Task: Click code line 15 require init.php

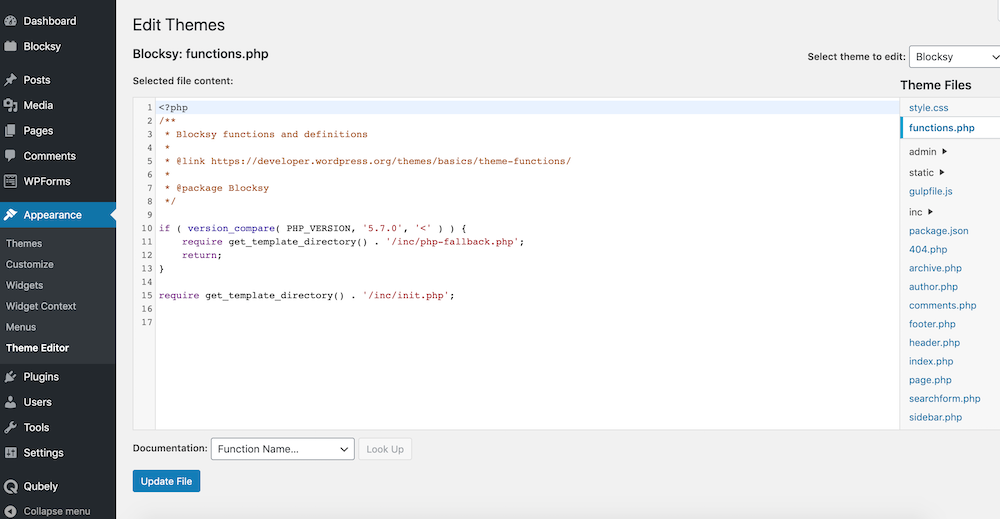Action: pyautogui.click(x=307, y=295)
